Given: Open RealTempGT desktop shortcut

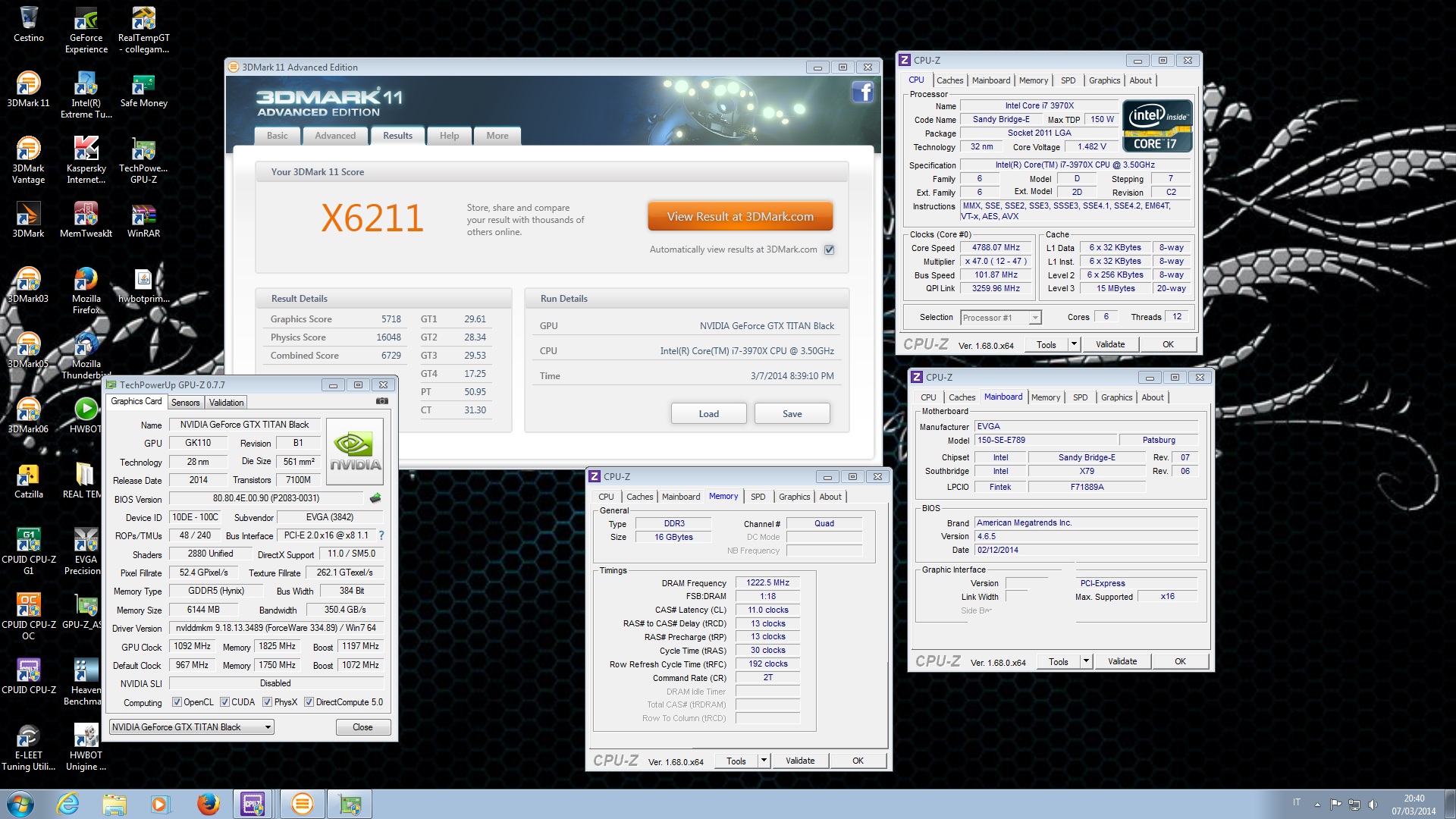Looking at the screenshot, I should click(x=143, y=30).
